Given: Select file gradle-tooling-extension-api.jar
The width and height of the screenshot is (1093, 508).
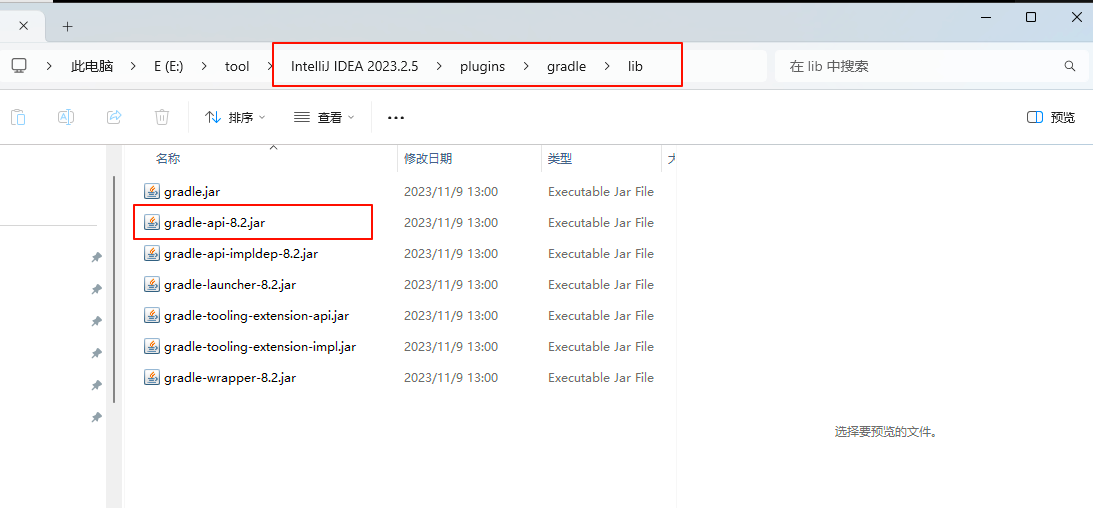Looking at the screenshot, I should coord(257,316).
